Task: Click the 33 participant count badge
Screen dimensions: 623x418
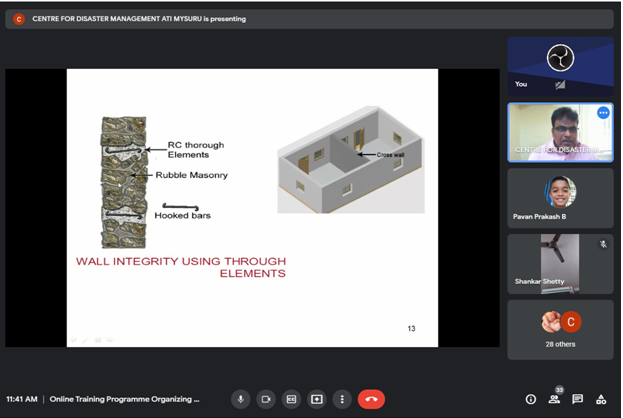Action: tap(559, 390)
